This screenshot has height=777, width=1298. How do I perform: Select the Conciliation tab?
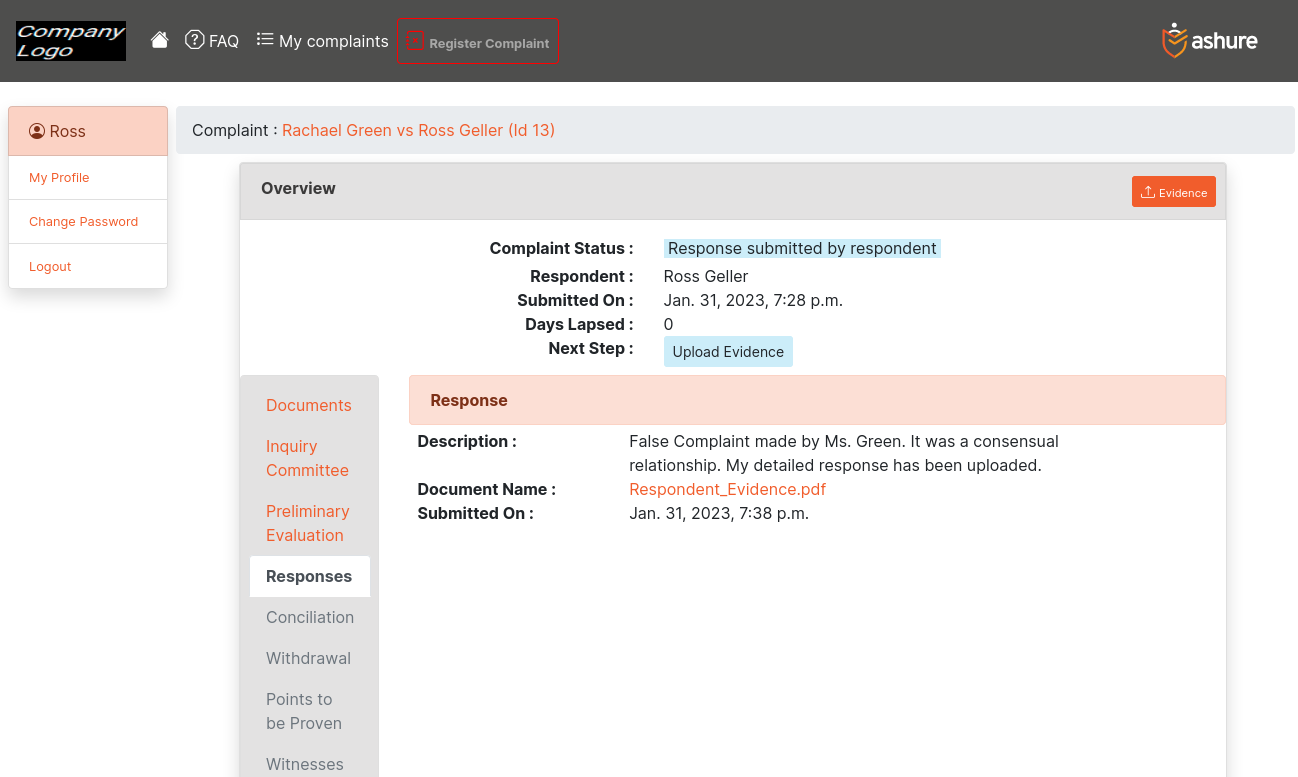coord(309,617)
